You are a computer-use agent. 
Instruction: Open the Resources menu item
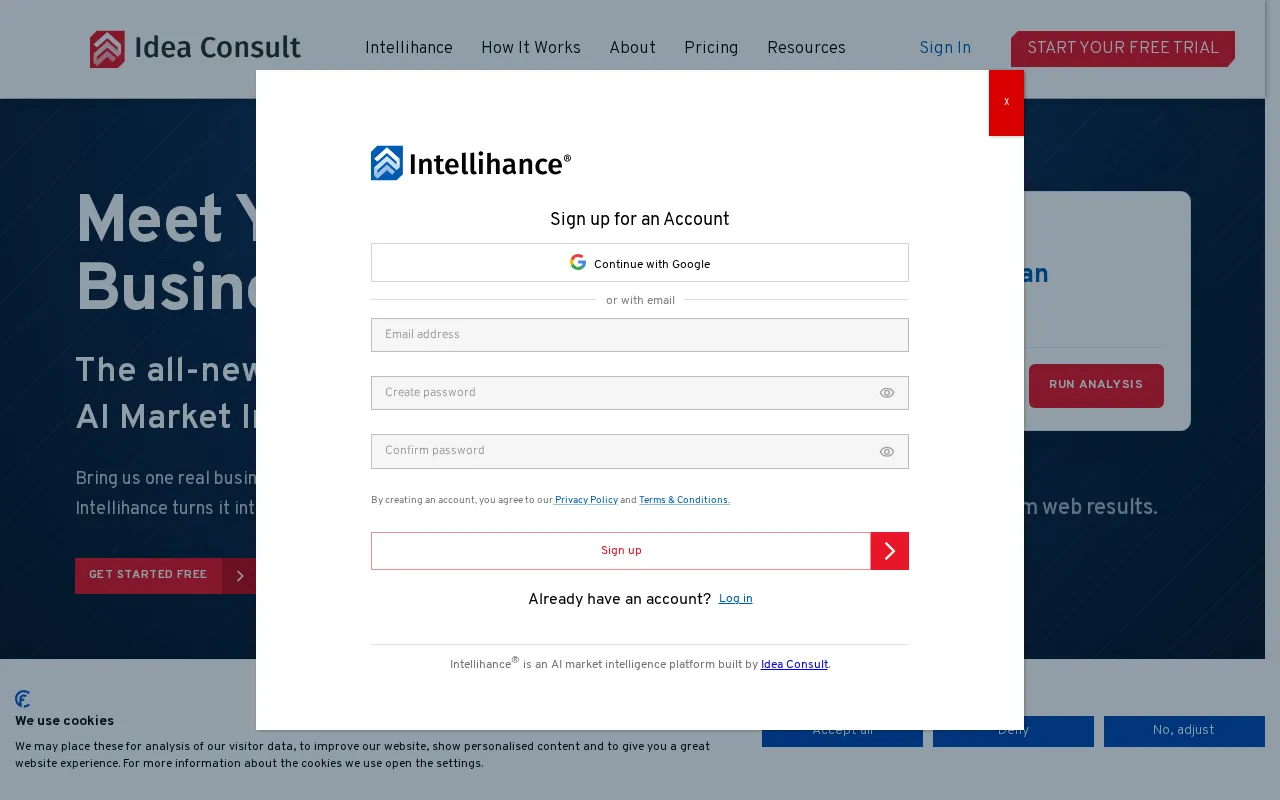click(806, 48)
